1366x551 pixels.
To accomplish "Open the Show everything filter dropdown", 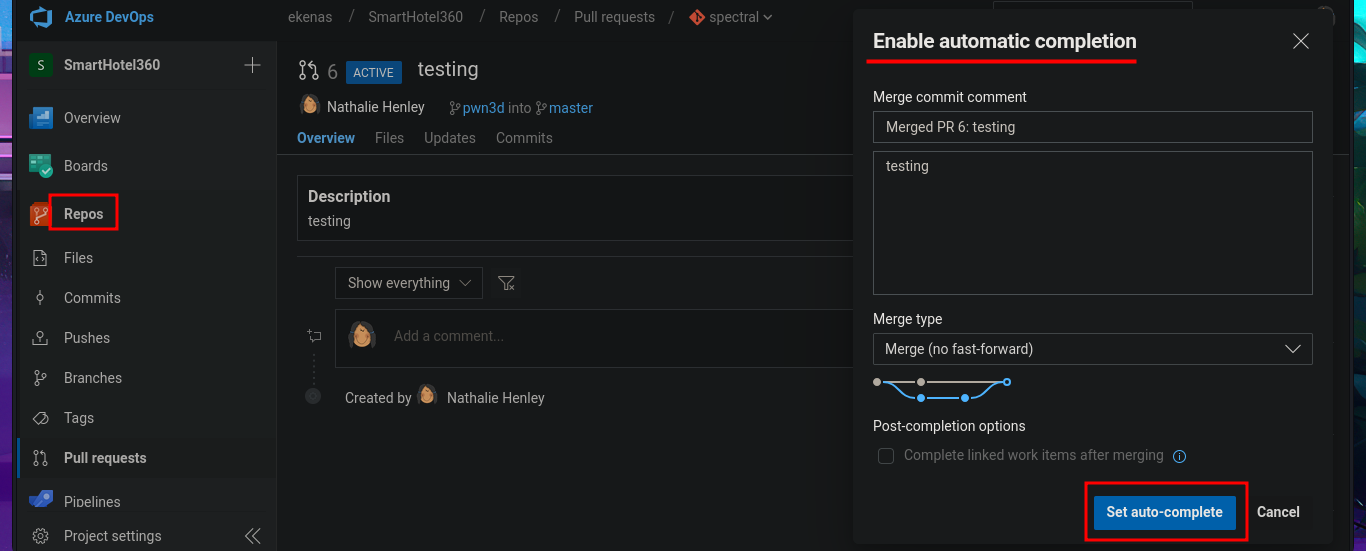I will [x=408, y=283].
